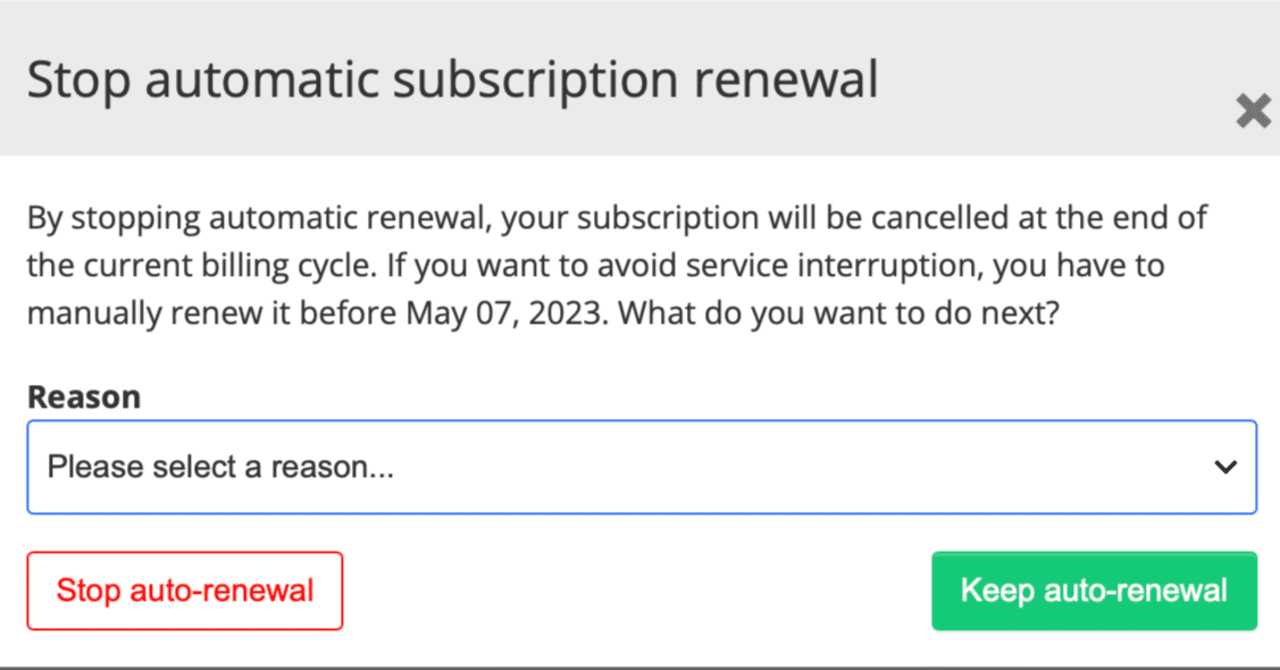This screenshot has width=1280, height=670.
Task: Close the dialog with the X icon
Action: click(1253, 111)
